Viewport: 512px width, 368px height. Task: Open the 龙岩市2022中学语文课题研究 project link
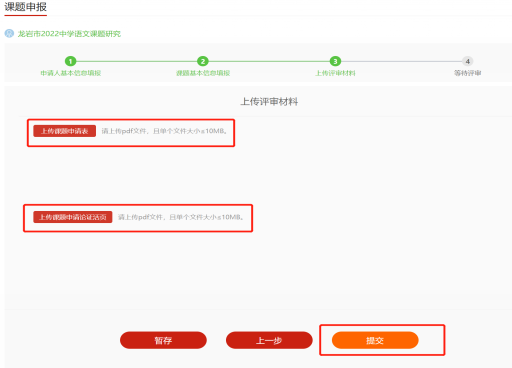pyautogui.click(x=69, y=34)
